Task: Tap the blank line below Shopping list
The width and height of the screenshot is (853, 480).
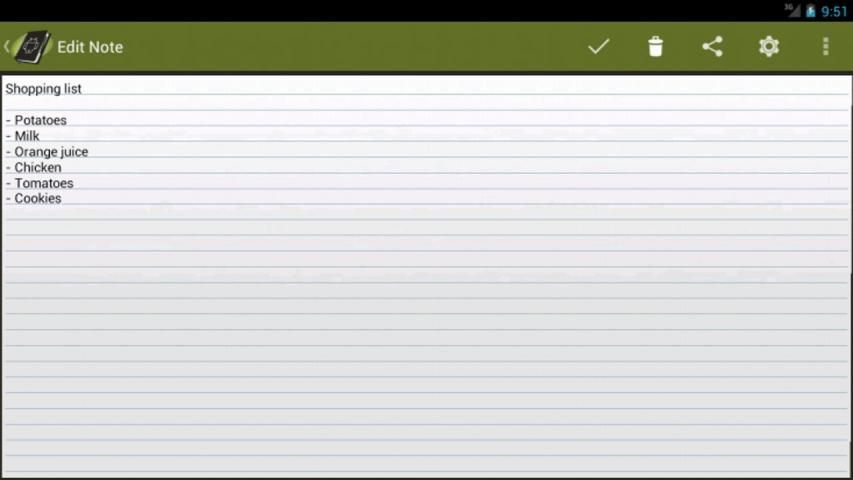Action: point(425,104)
